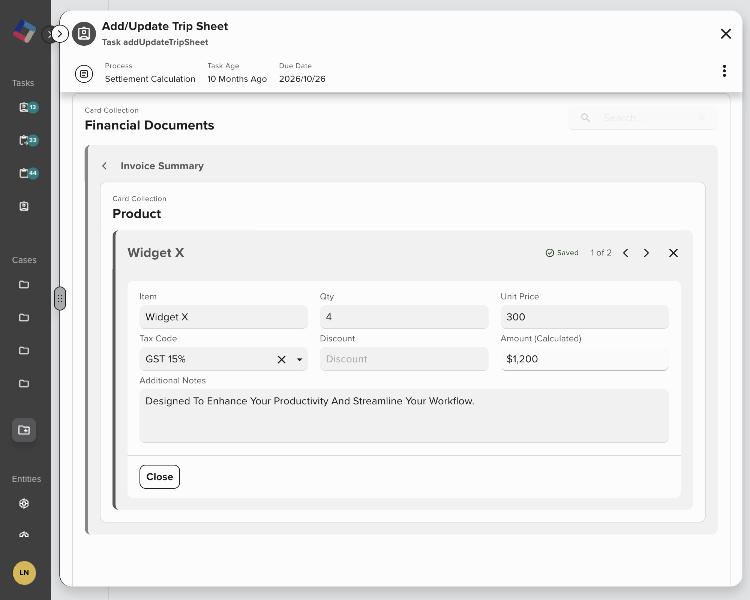Click the Amount (Calculated) field
The image size is (750, 600).
click(585, 359)
